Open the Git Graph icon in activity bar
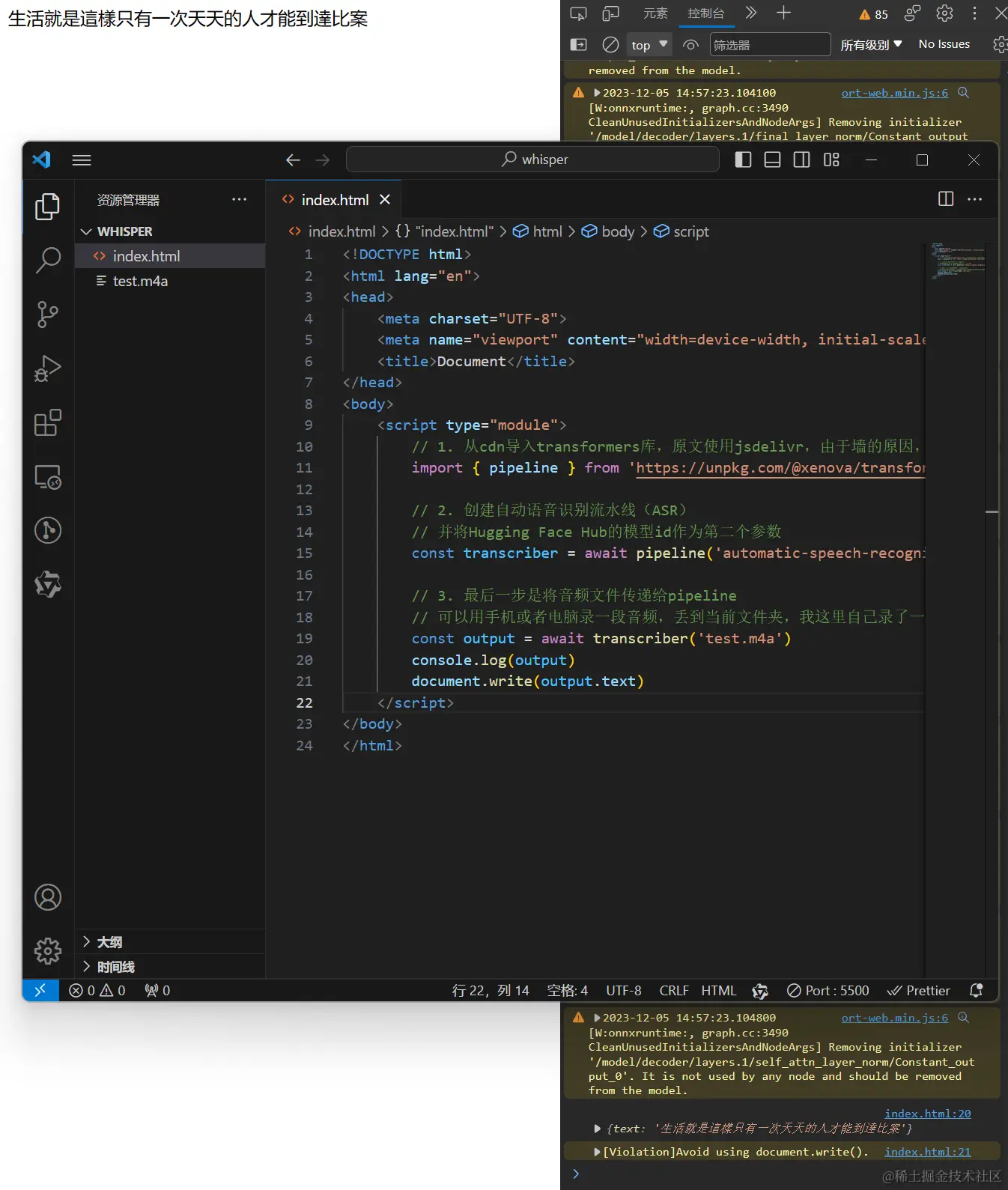Image resolution: width=1008 pixels, height=1190 pixels. [x=48, y=530]
